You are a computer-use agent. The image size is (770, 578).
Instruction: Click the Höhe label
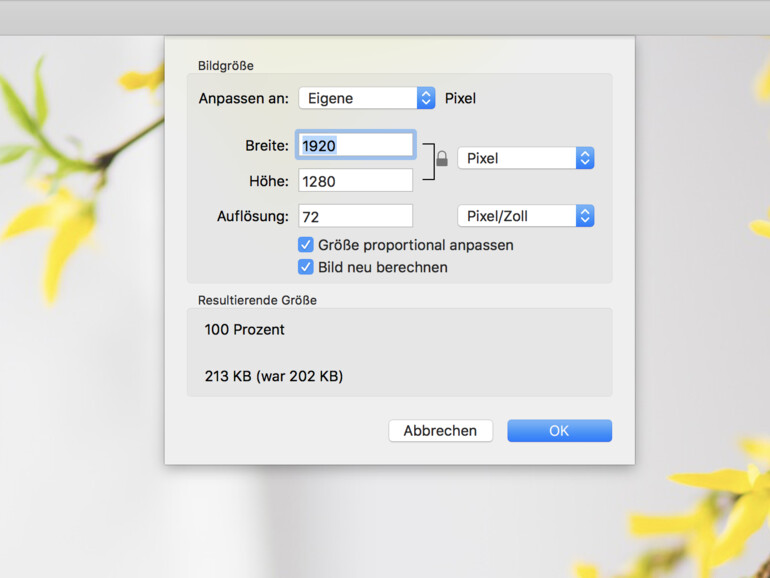[x=269, y=181]
